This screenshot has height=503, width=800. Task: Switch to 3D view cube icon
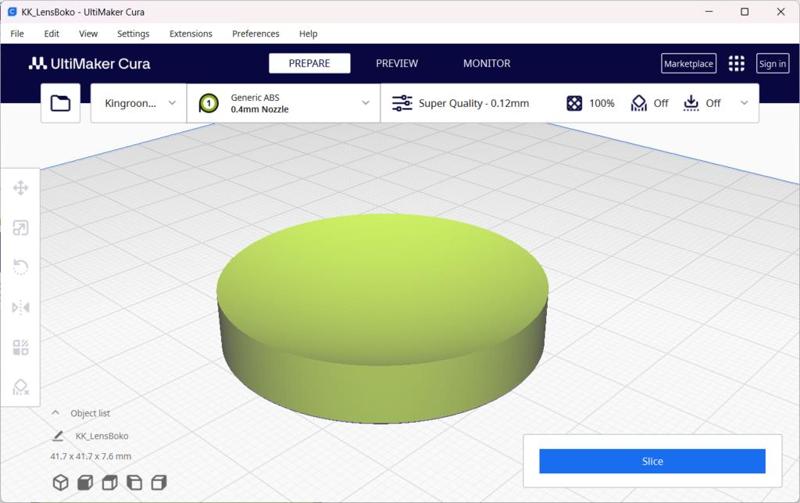coord(61,482)
